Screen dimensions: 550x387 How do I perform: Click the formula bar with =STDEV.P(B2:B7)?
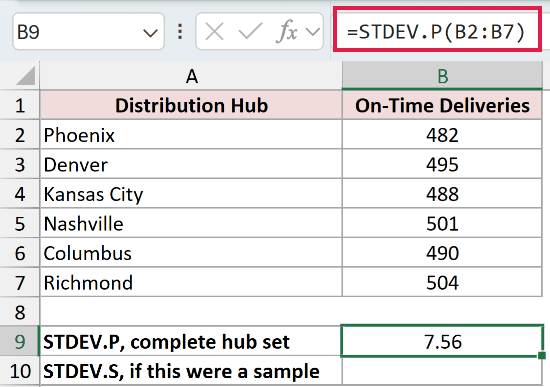coord(437,29)
